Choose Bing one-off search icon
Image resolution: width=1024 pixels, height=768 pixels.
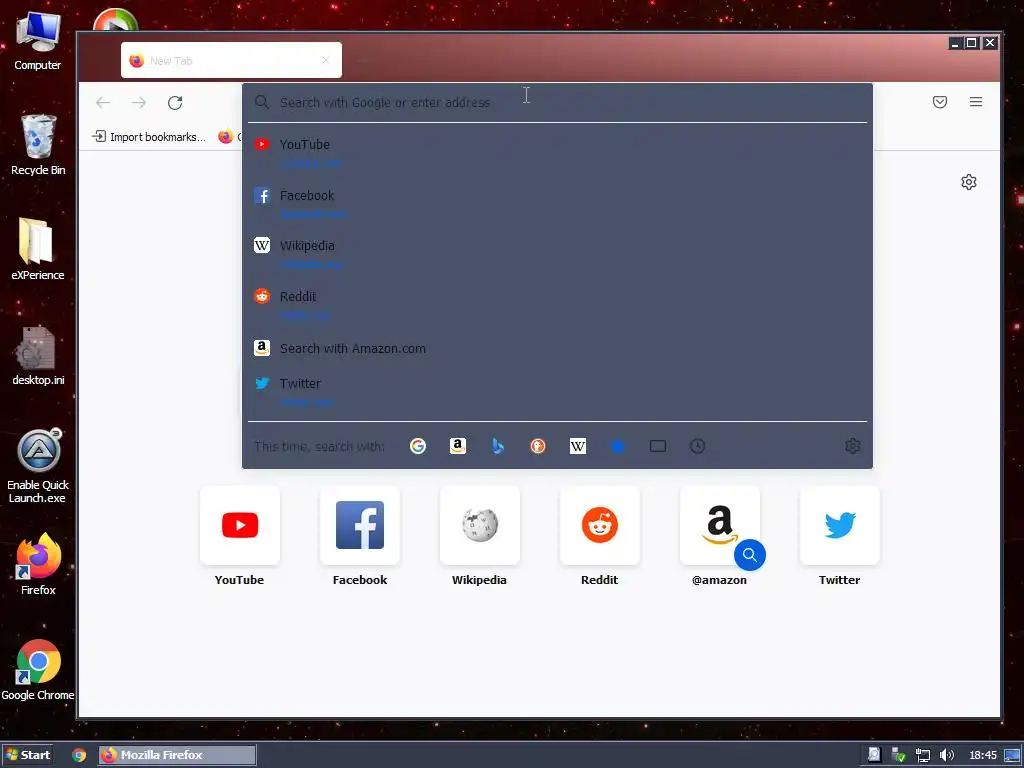pos(498,446)
